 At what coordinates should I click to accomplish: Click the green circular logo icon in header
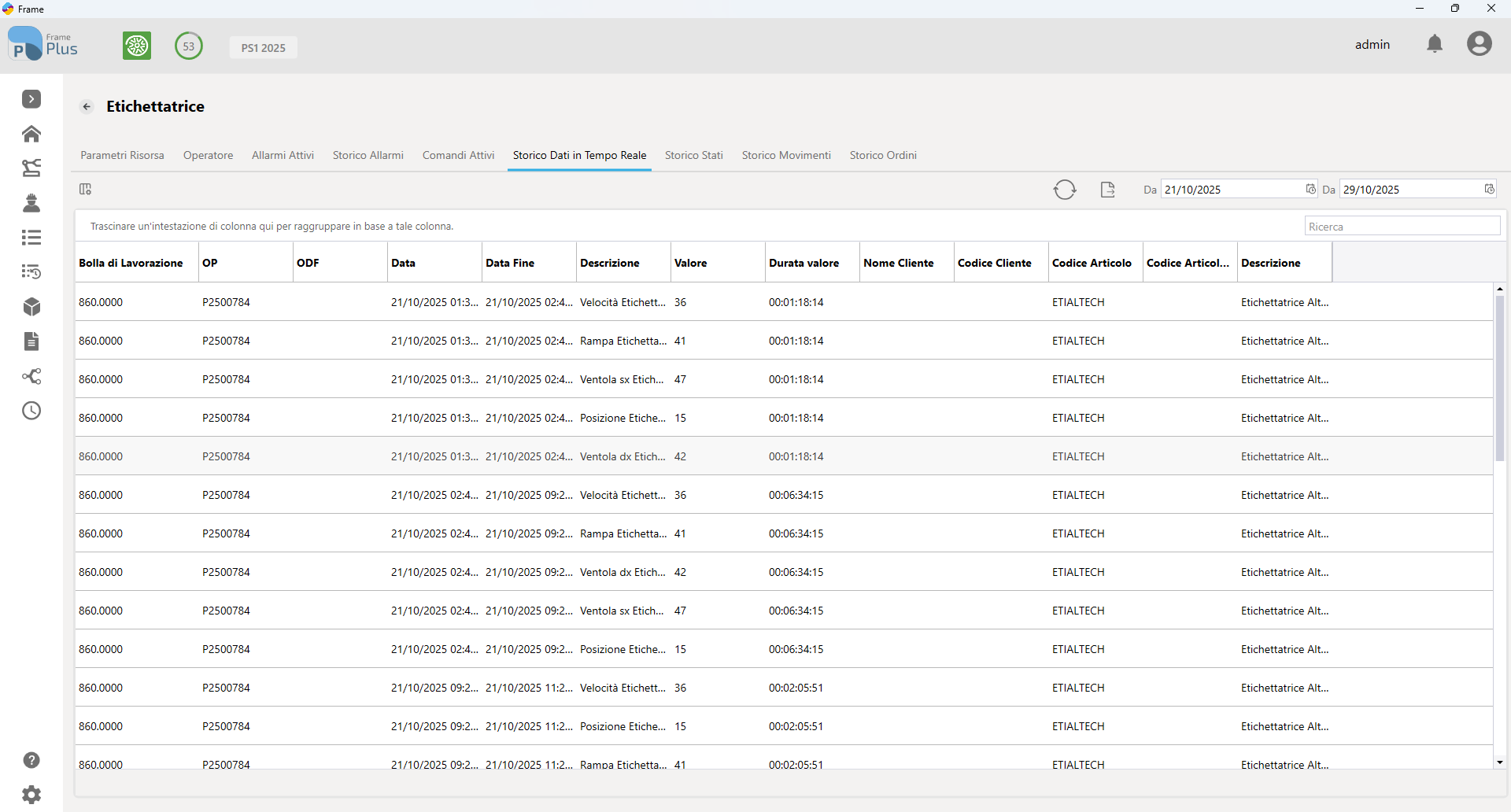point(137,46)
